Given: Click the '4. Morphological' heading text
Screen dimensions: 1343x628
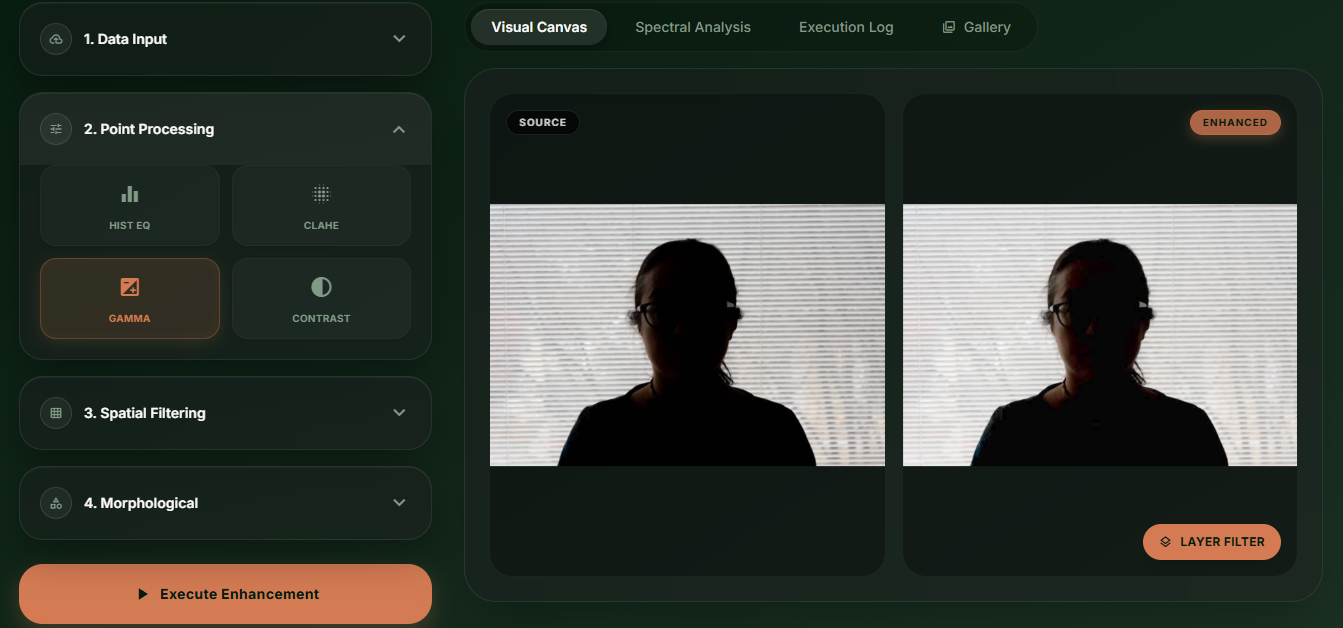Looking at the screenshot, I should (x=141, y=503).
